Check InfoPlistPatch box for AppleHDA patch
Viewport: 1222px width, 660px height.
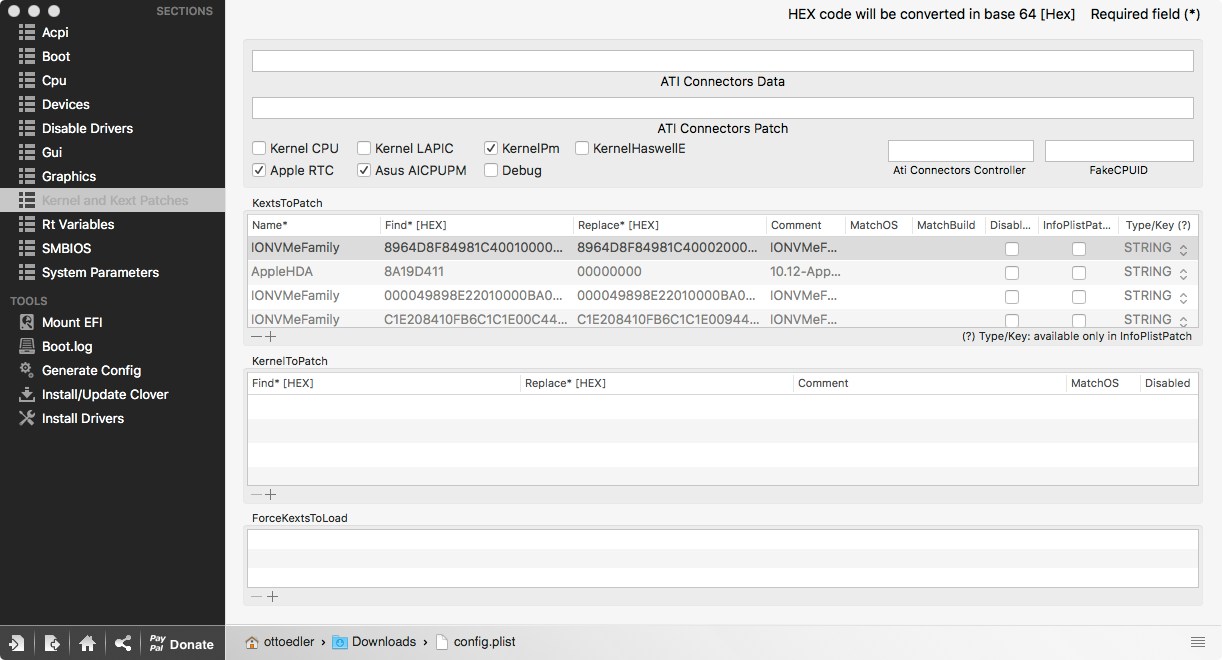(1079, 272)
